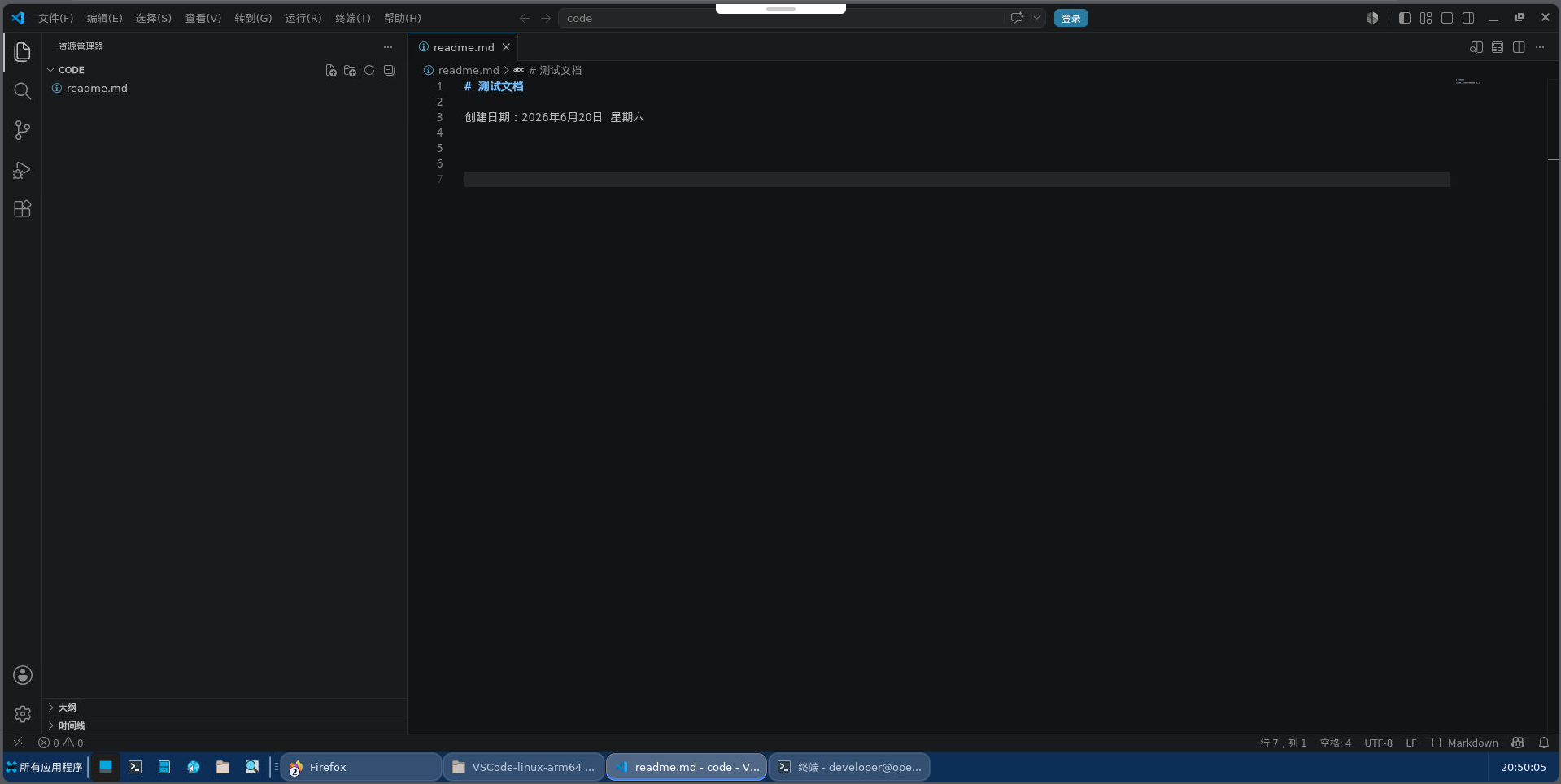Open the Explorer view in activity bar

tap(23, 52)
